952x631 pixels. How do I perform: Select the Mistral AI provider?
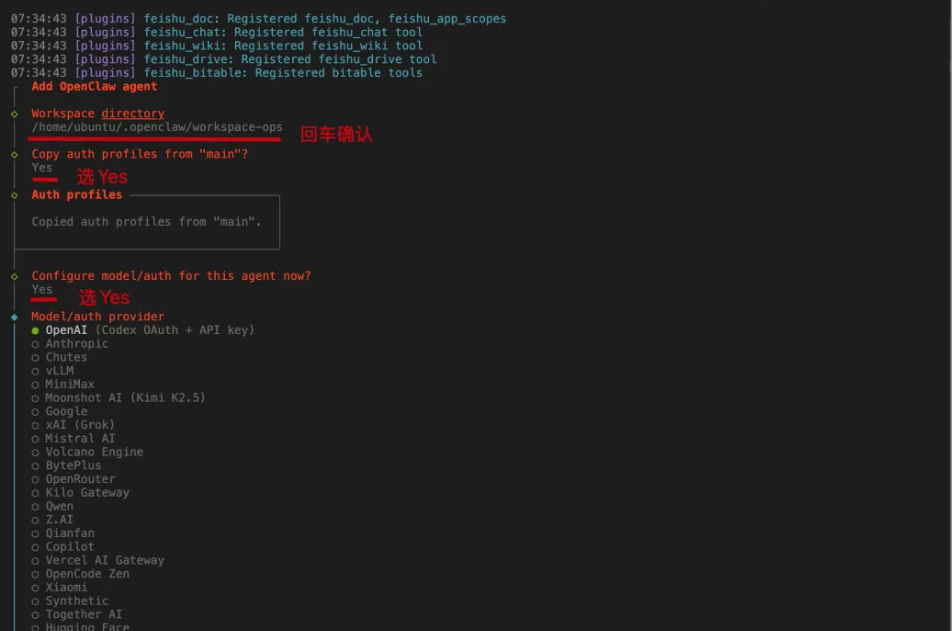73,438
